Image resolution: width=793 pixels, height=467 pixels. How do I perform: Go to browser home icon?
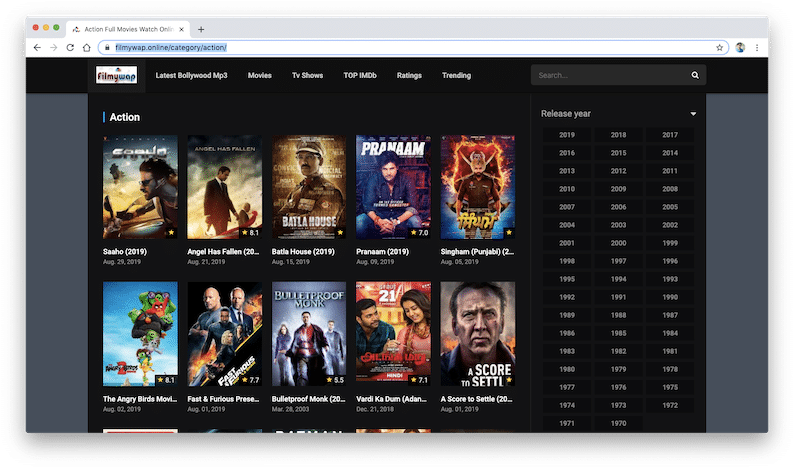tap(87, 48)
